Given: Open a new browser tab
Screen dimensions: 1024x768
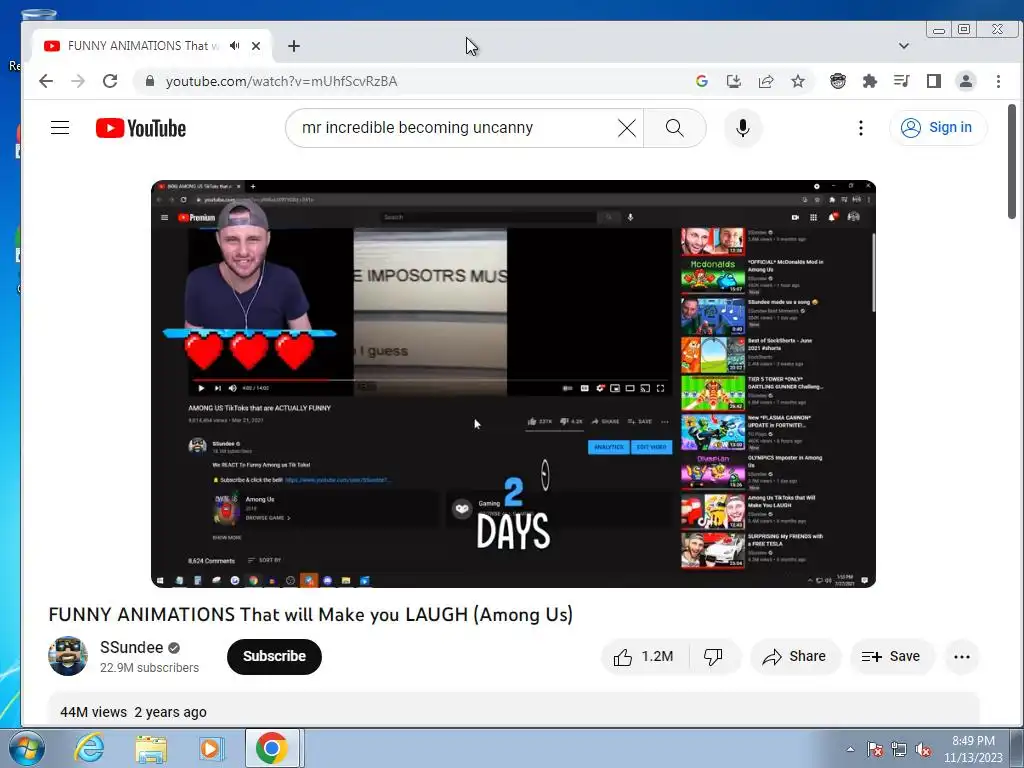Looking at the screenshot, I should click(x=294, y=46).
